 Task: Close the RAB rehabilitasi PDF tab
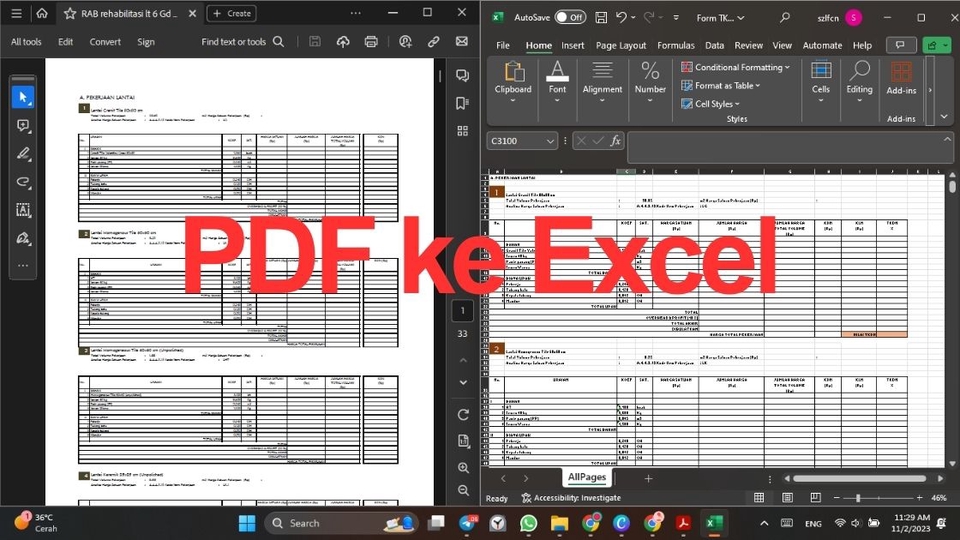(x=192, y=13)
